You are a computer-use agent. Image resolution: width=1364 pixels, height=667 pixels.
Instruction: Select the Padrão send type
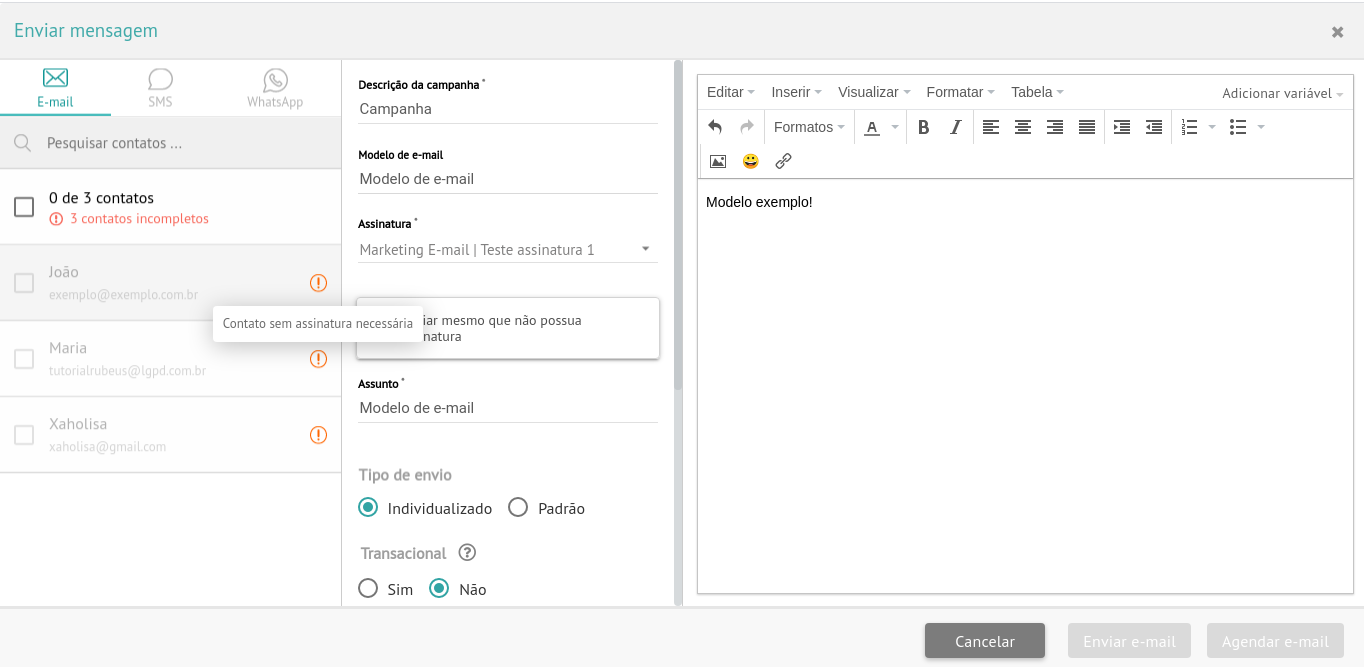pyautogui.click(x=518, y=508)
